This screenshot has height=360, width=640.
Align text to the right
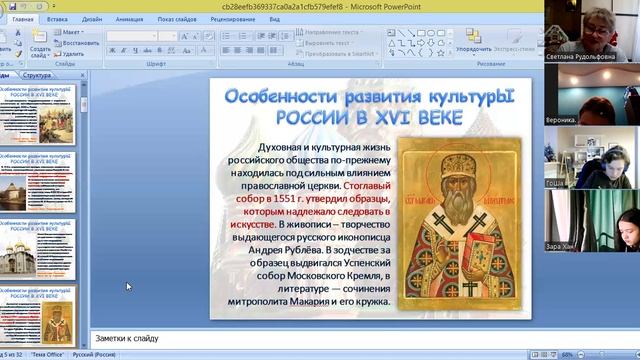pyautogui.click(x=249, y=50)
